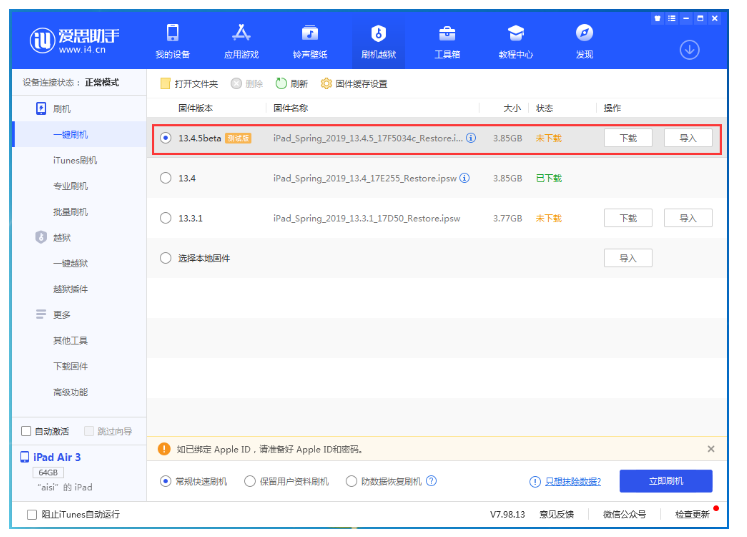This screenshot has height=537, width=747.
Task: Open 我的设备 (My Device) tab
Action: [x=172, y=42]
